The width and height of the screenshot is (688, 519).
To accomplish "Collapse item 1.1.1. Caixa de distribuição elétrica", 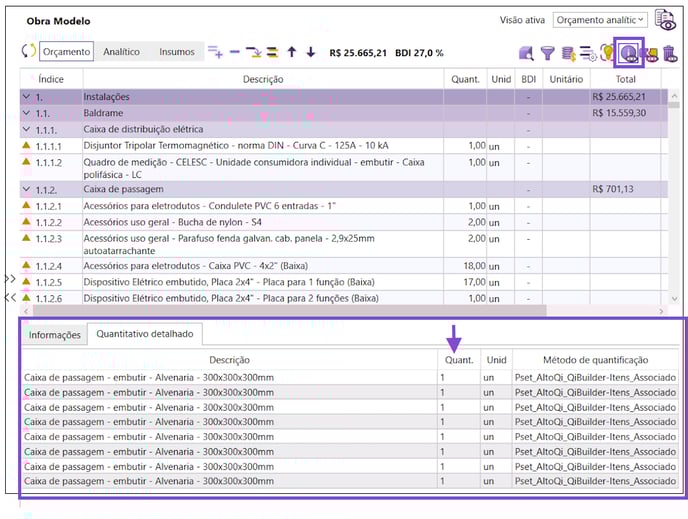I will tap(26, 129).
